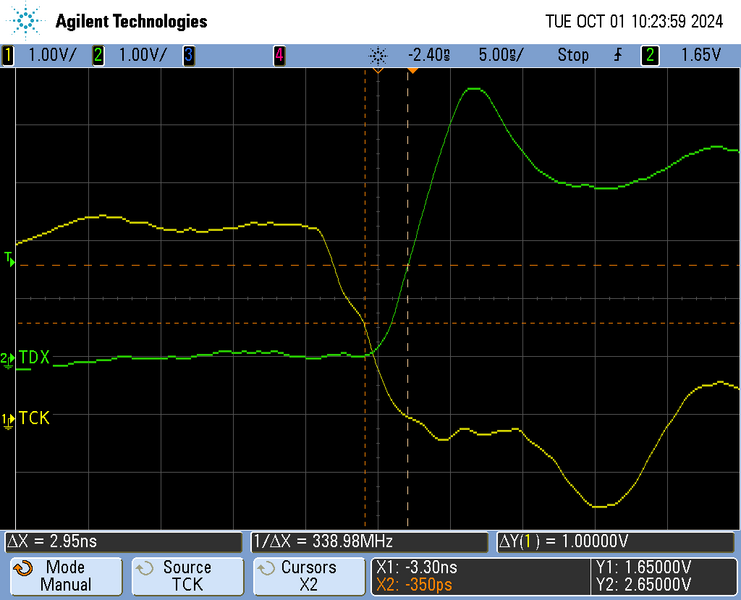
Task: Click the TCK channel ground marker
Action: [8, 420]
